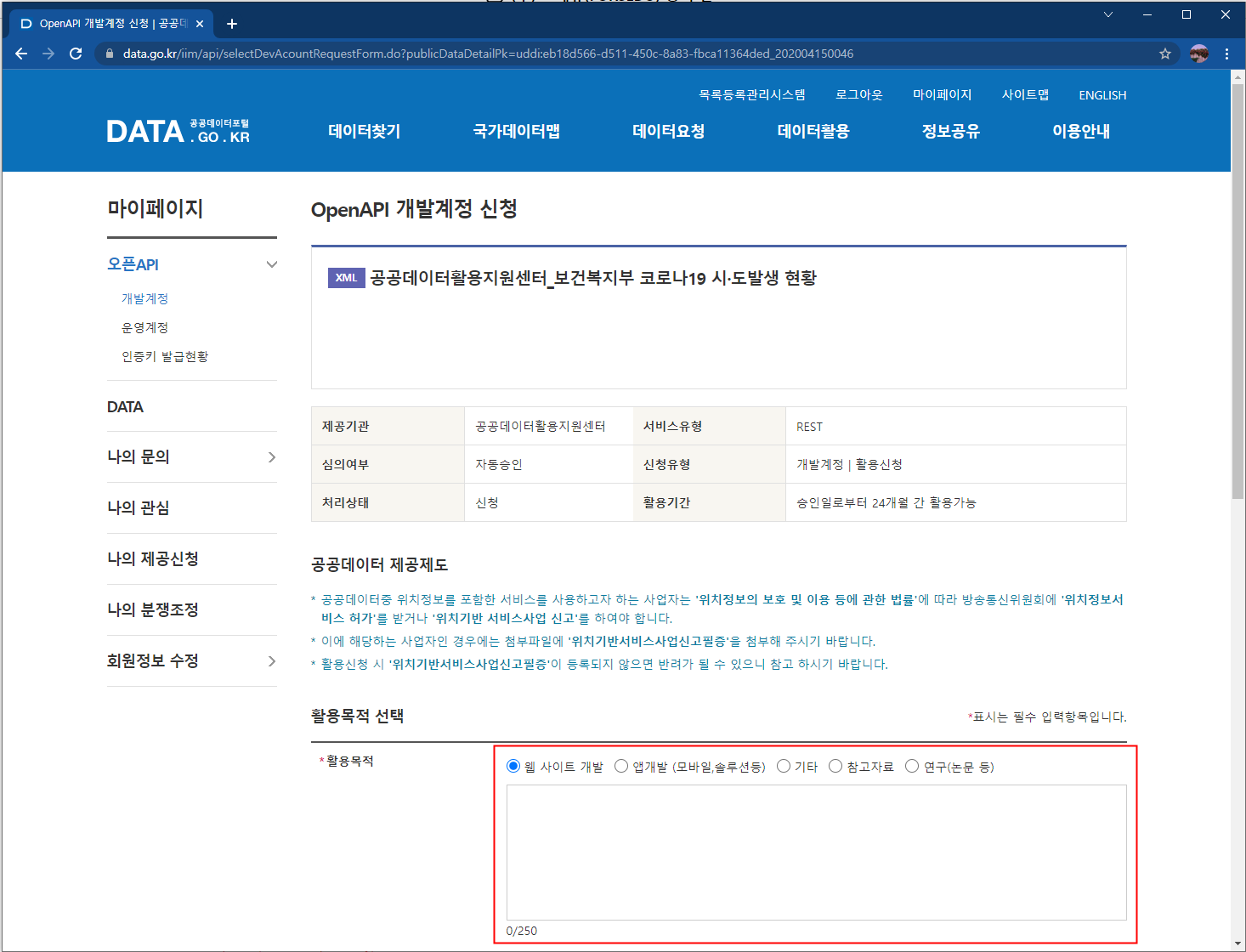The width and height of the screenshot is (1246, 952).
Task: Select 참고자료 radio button
Action: [835, 766]
